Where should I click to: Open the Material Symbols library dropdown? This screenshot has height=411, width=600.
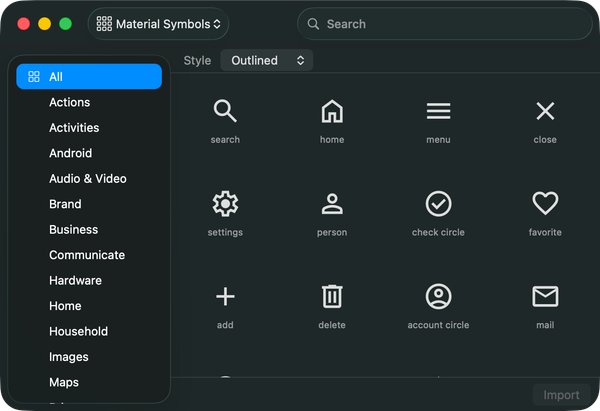pos(158,24)
